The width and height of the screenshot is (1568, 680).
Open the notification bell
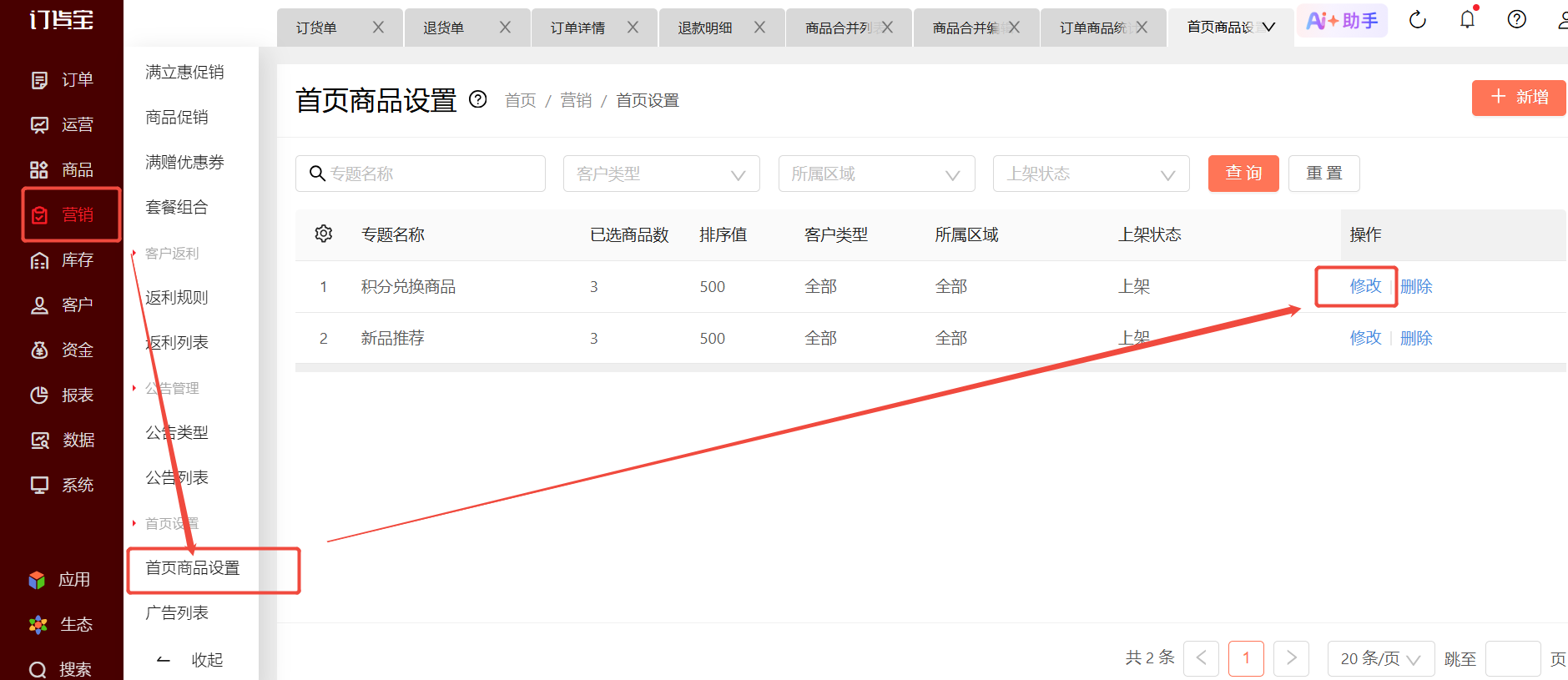click(1467, 20)
